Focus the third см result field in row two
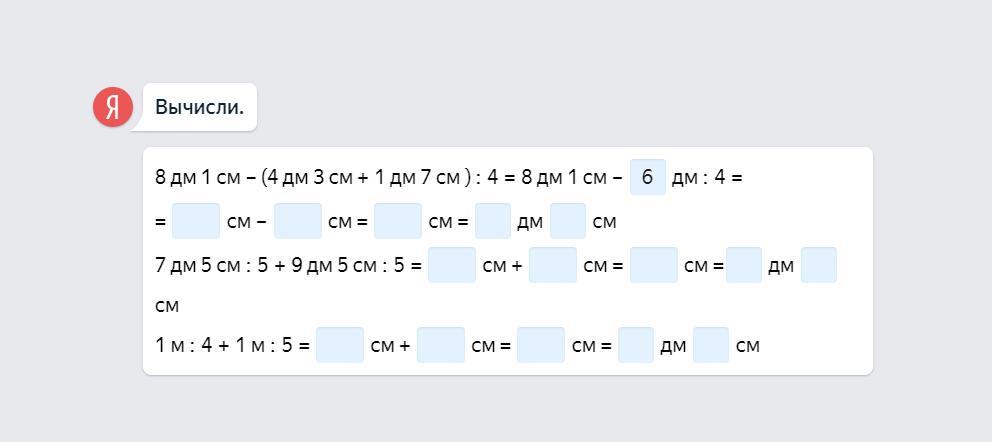 (398, 221)
